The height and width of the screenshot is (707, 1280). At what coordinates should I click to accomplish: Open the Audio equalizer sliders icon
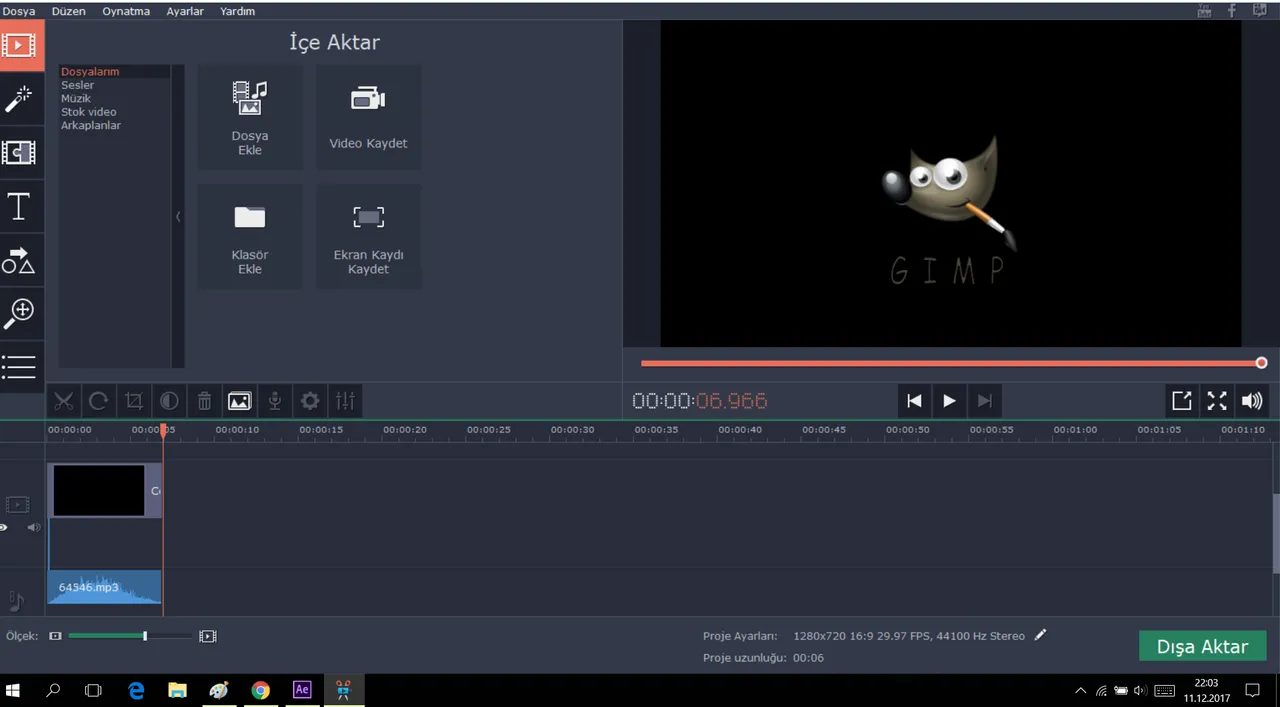point(345,401)
